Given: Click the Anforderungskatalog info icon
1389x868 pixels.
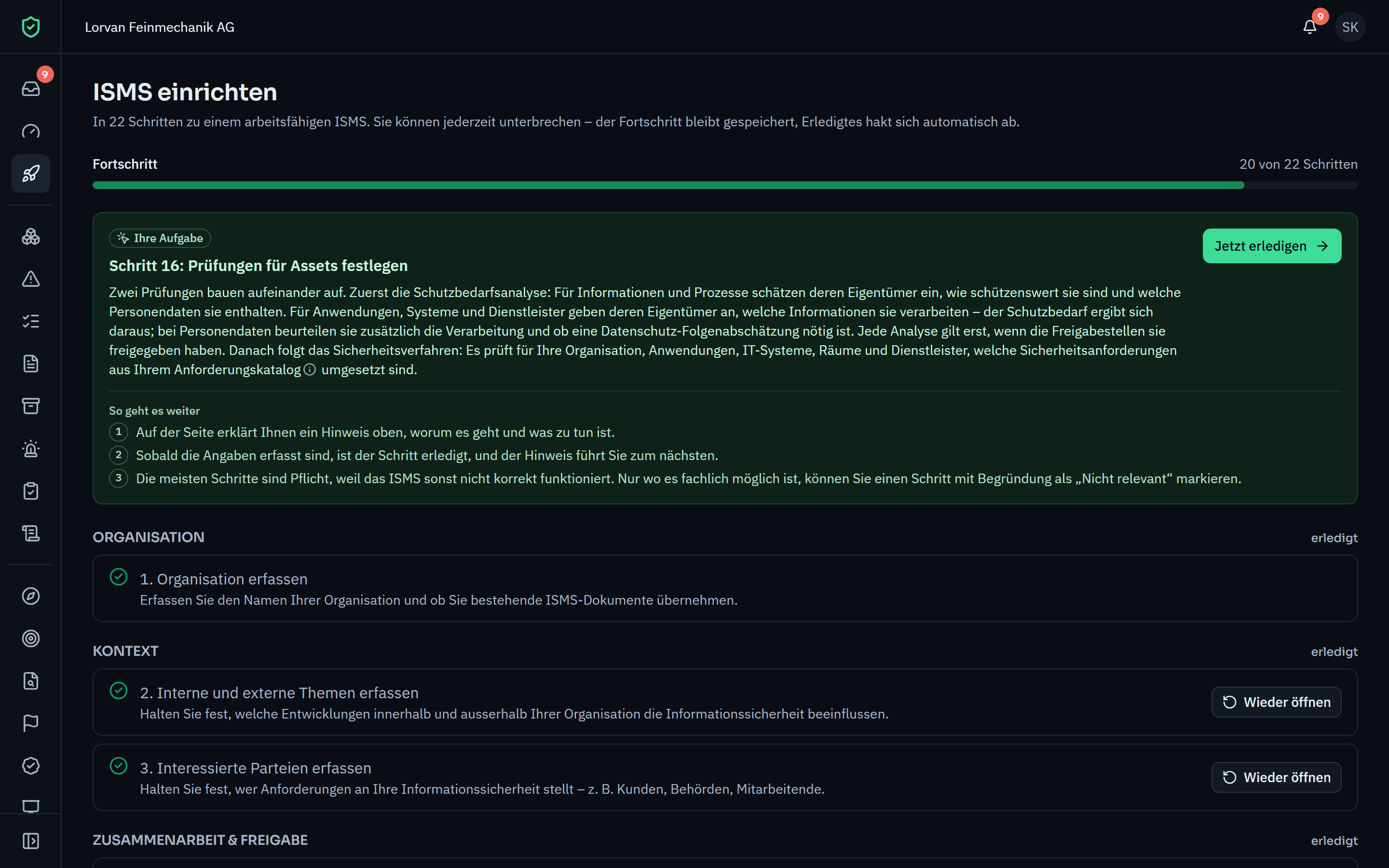Looking at the screenshot, I should [310, 370].
